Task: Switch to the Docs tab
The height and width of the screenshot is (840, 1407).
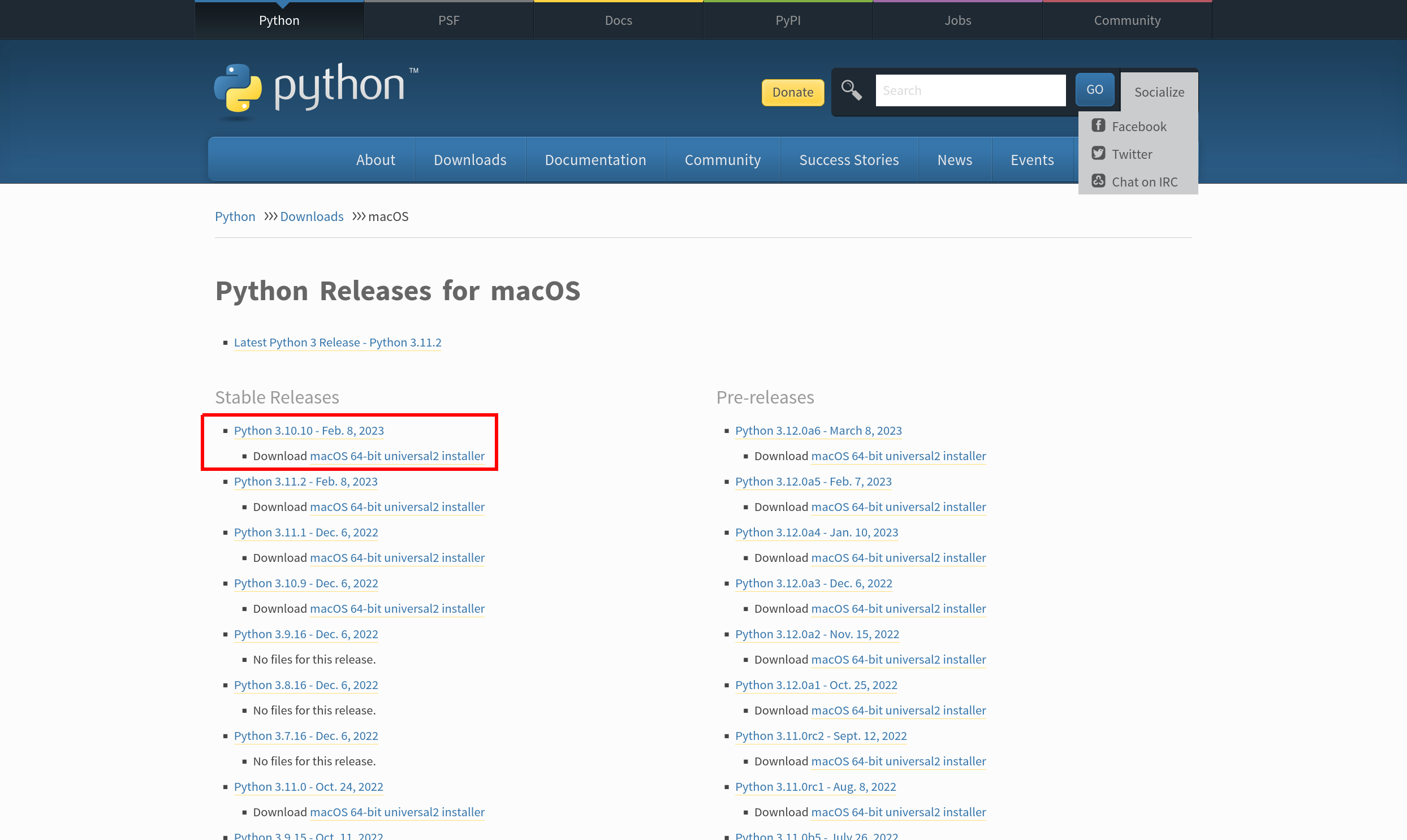Action: coord(618,20)
